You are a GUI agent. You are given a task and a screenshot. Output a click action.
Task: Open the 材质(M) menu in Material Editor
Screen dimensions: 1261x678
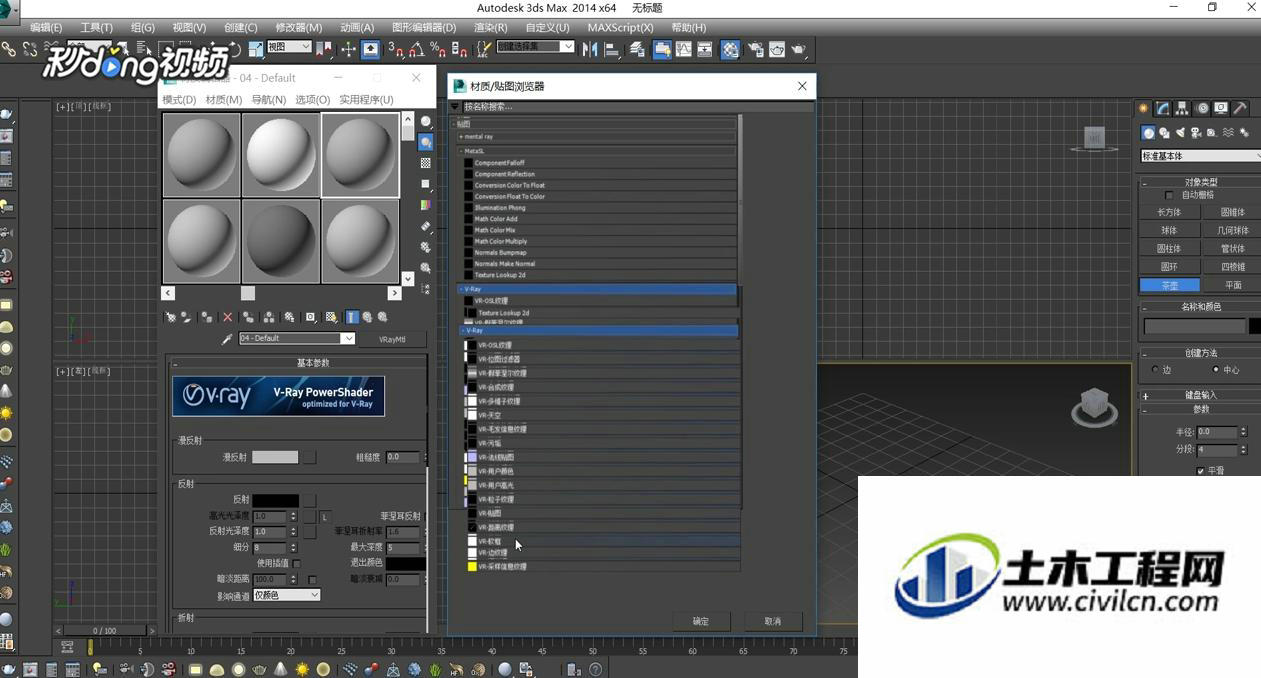click(223, 100)
